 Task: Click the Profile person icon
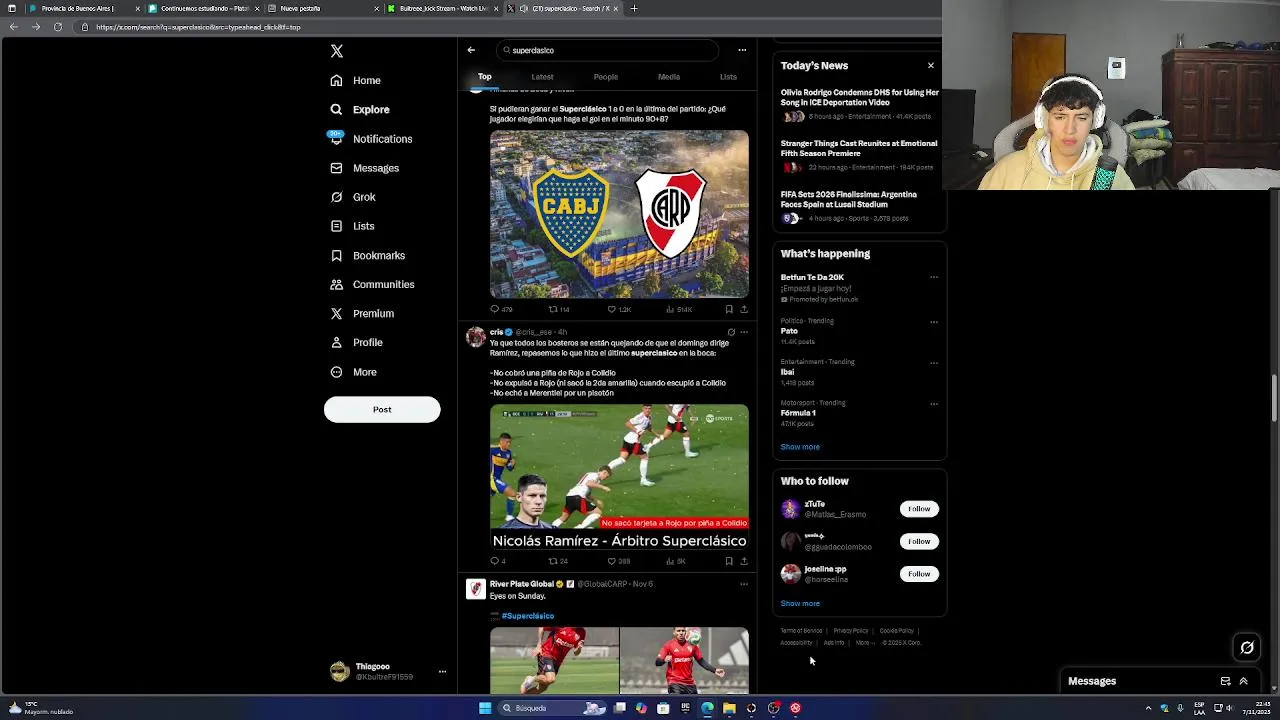pos(337,342)
